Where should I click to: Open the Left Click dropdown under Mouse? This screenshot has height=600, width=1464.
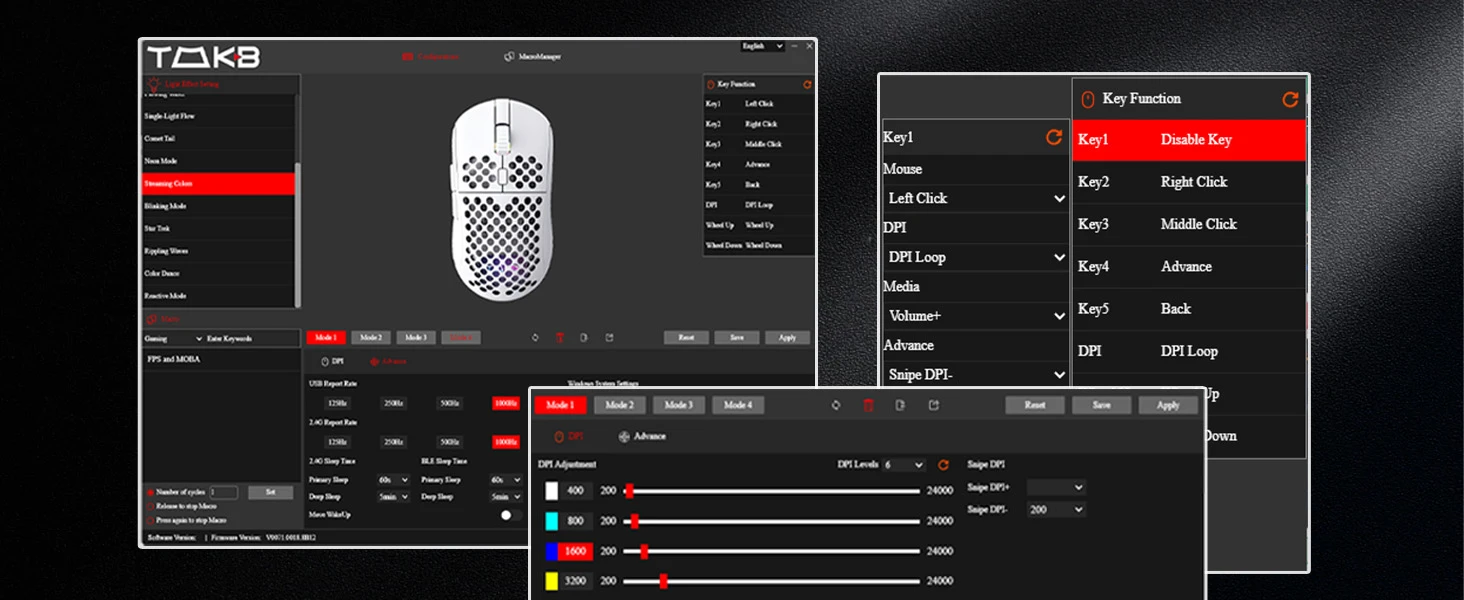pyautogui.click(x=976, y=198)
